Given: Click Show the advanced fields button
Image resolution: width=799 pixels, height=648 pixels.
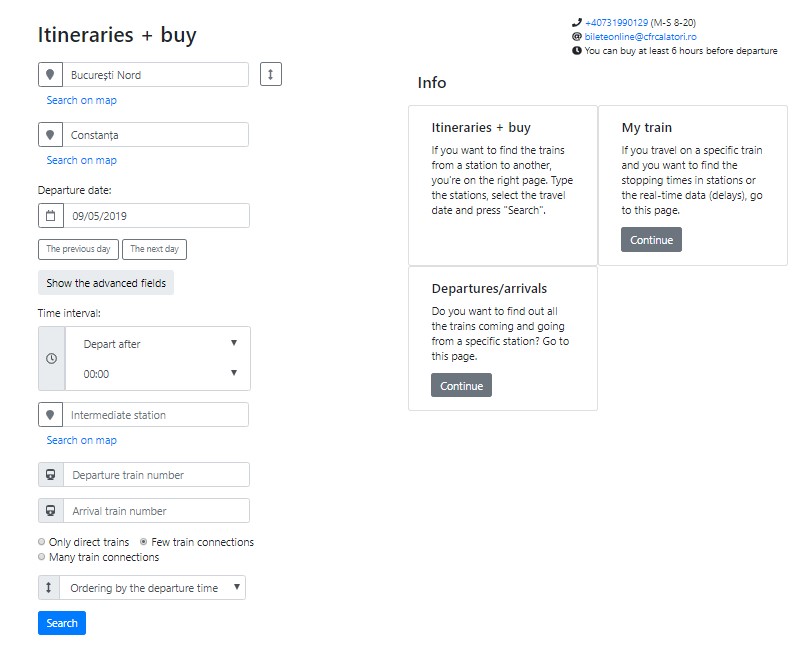Looking at the screenshot, I should 106,283.
